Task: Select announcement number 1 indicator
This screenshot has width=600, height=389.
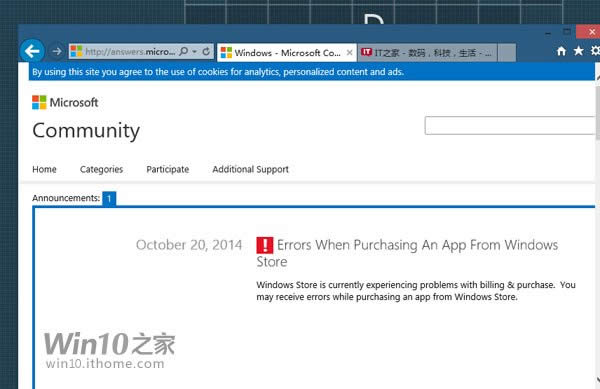Action: click(109, 199)
